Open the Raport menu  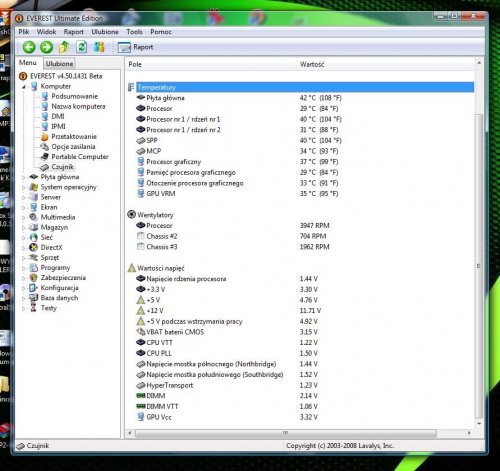click(x=74, y=32)
